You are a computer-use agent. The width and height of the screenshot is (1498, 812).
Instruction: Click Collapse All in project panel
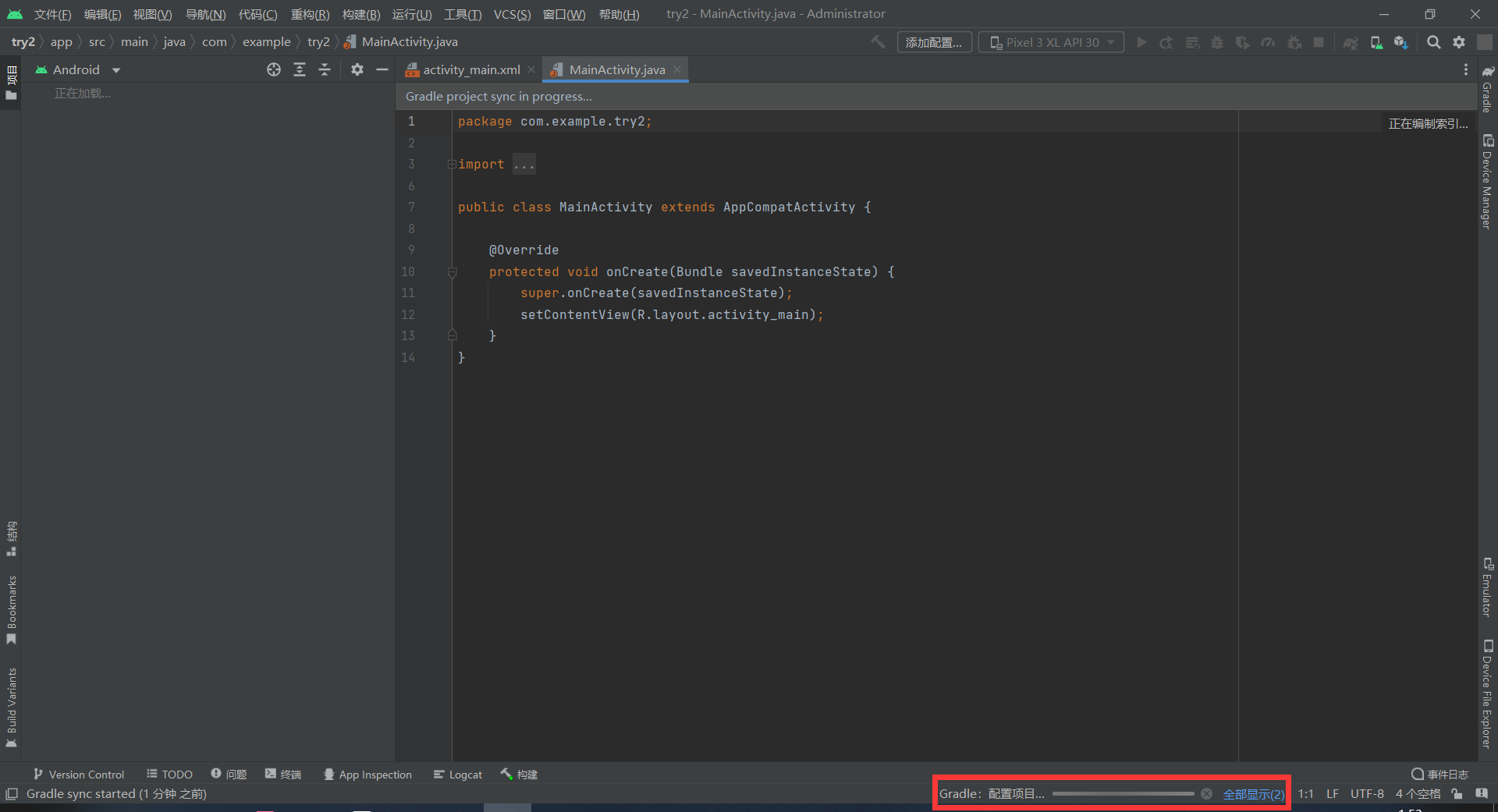tap(325, 69)
